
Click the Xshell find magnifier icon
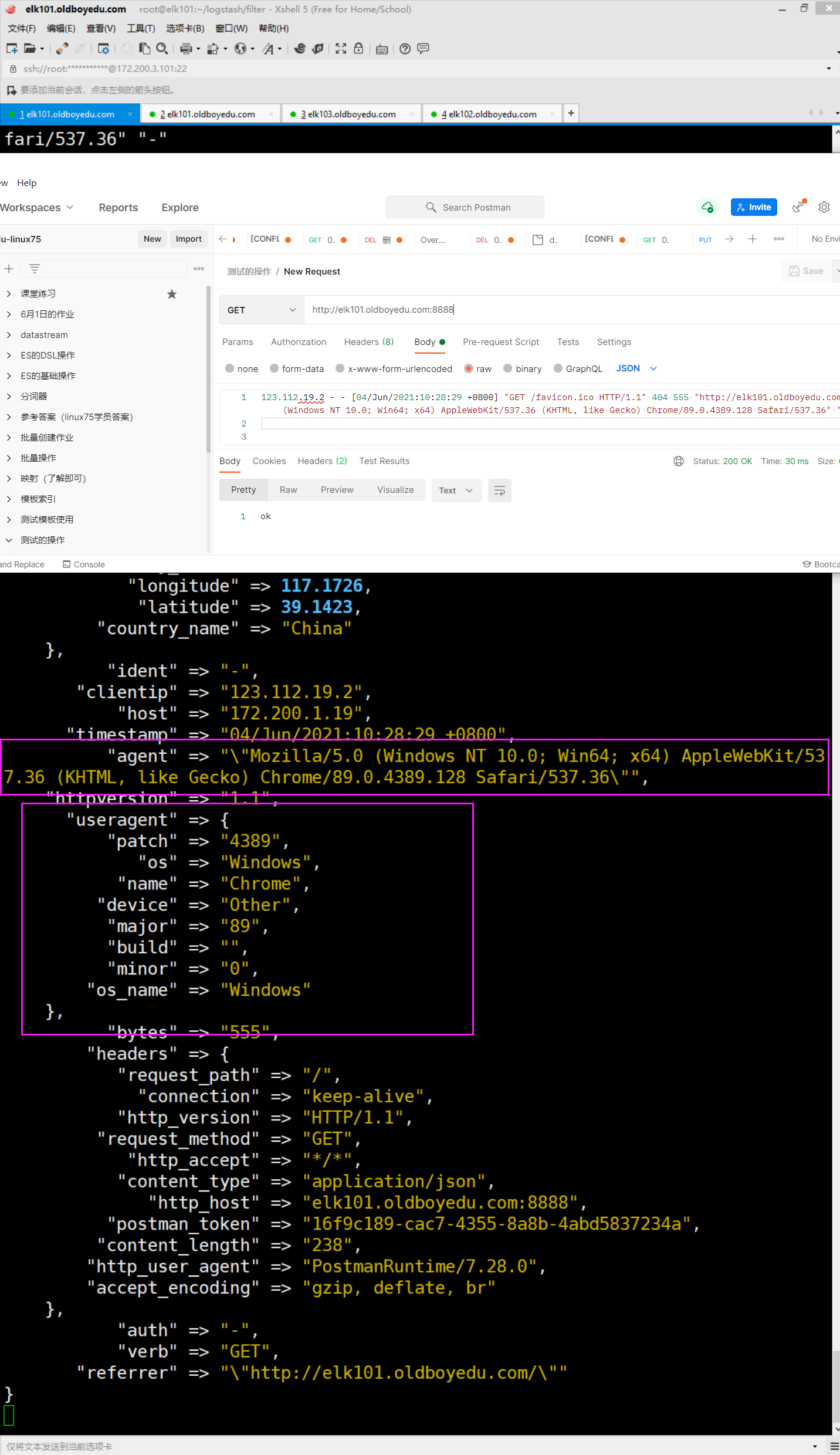pyautogui.click(x=162, y=49)
